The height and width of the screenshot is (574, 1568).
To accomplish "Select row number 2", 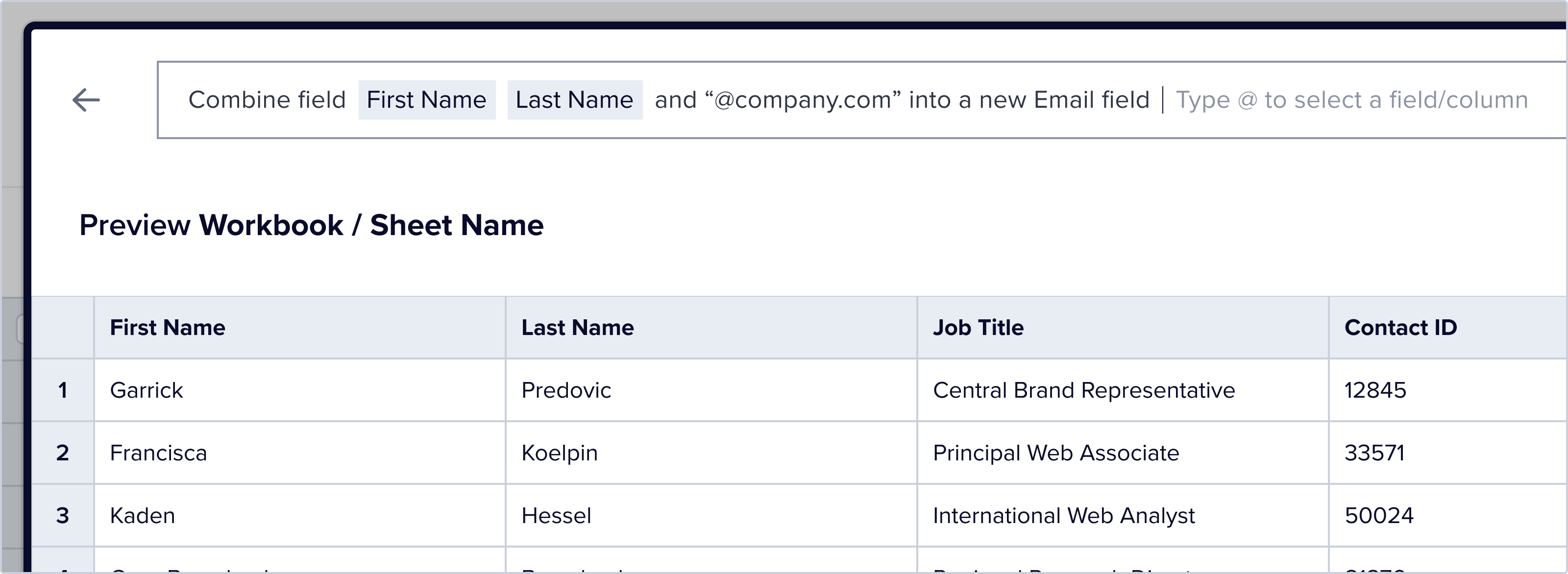I will [63, 453].
